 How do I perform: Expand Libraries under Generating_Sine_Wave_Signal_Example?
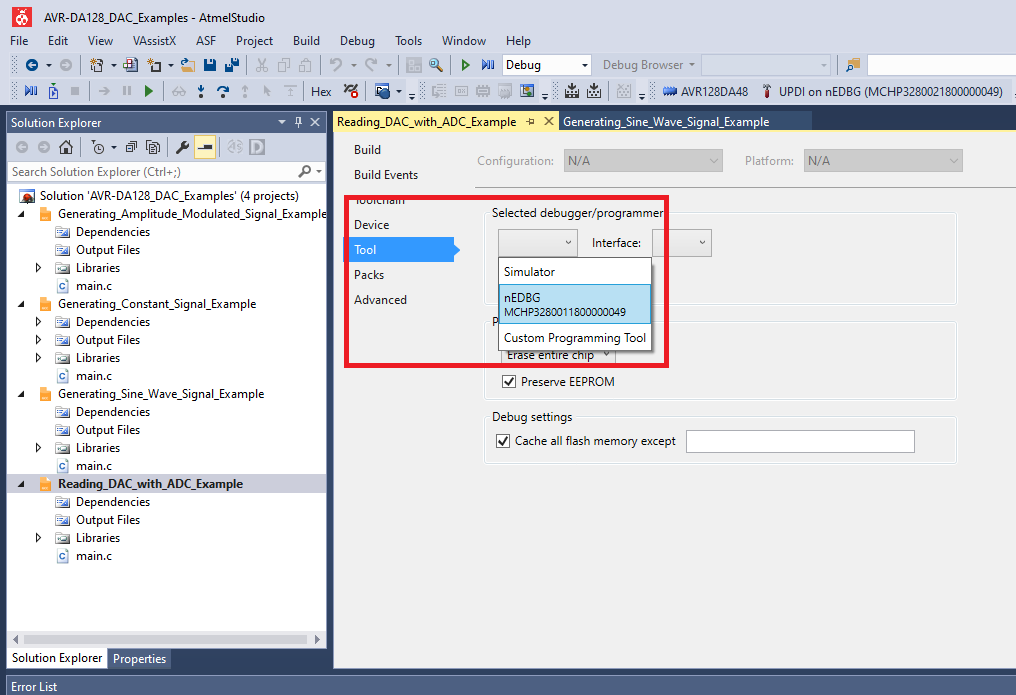click(38, 448)
